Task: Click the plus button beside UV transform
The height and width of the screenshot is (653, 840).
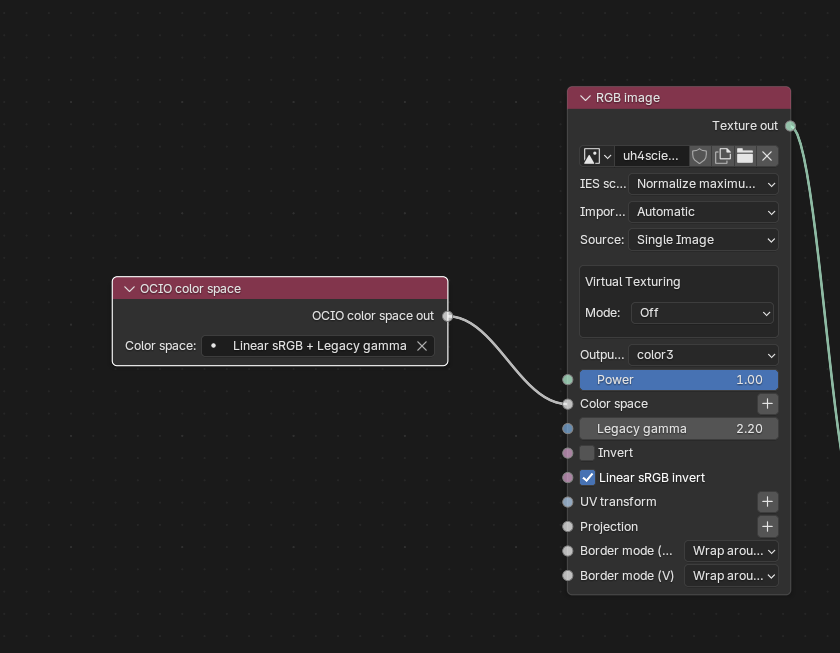Action: pyautogui.click(x=767, y=502)
